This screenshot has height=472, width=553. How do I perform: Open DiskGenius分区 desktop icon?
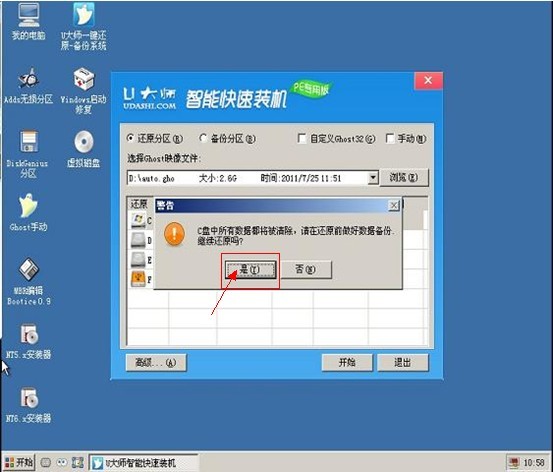28,154
